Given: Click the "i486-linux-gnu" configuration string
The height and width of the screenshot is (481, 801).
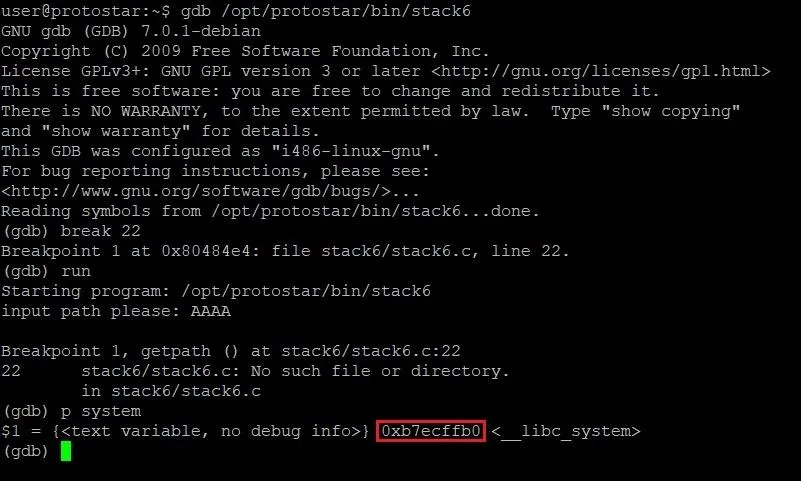Looking at the screenshot, I should coord(355,151).
